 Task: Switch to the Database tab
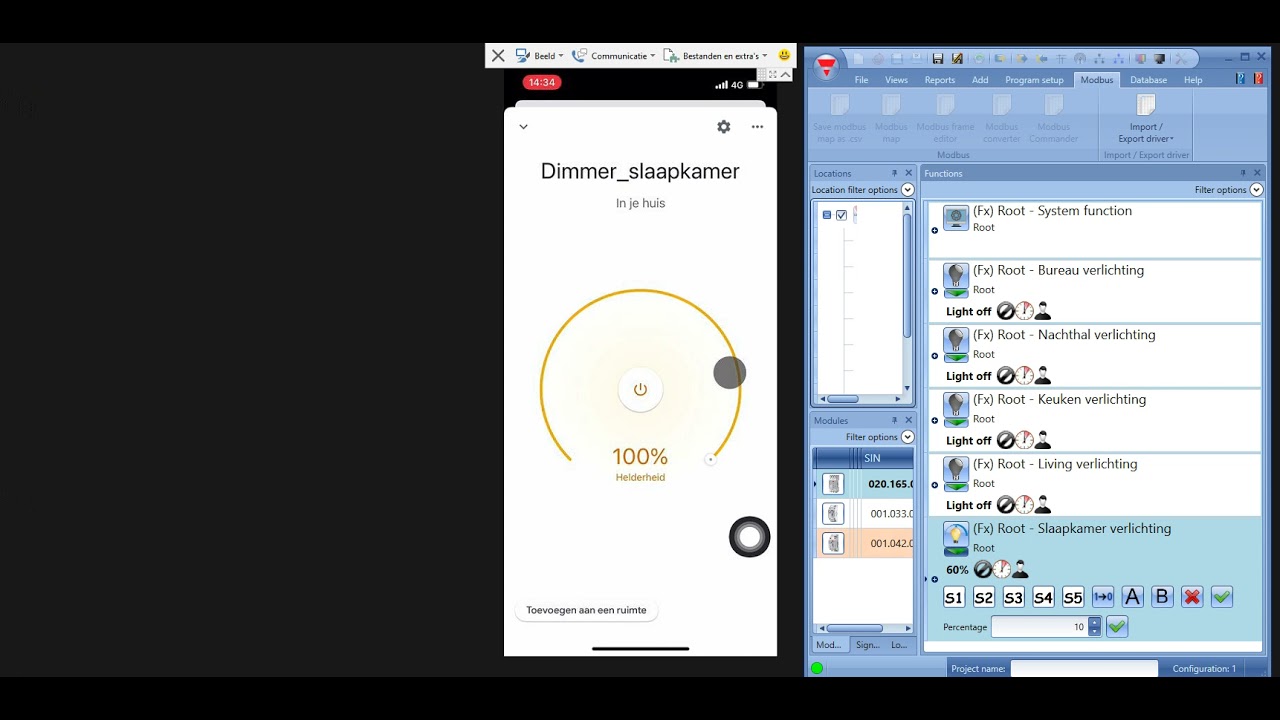click(x=1148, y=80)
